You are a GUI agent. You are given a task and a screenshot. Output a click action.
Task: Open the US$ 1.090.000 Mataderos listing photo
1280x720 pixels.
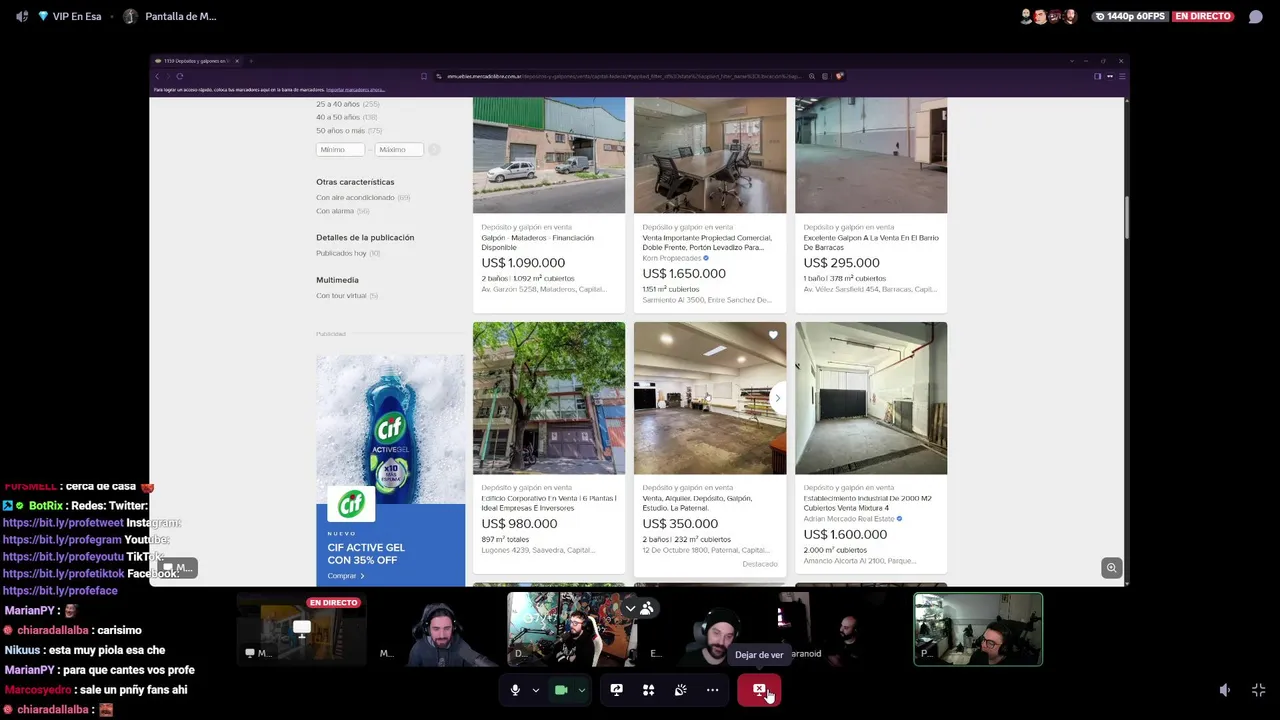click(x=549, y=155)
